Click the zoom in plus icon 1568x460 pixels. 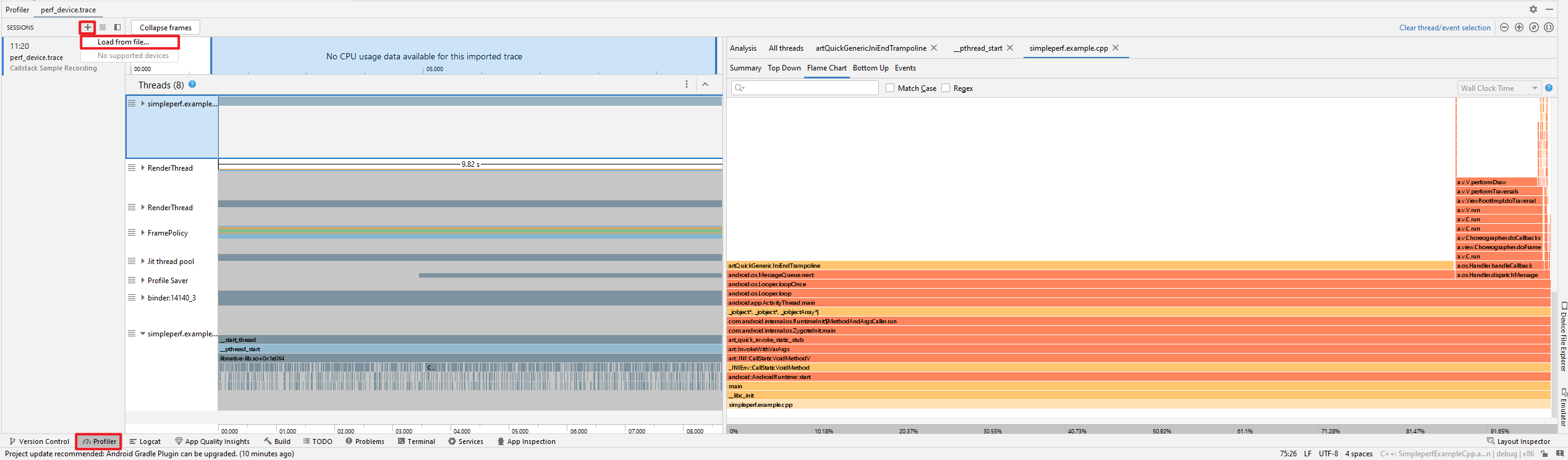(x=1519, y=27)
